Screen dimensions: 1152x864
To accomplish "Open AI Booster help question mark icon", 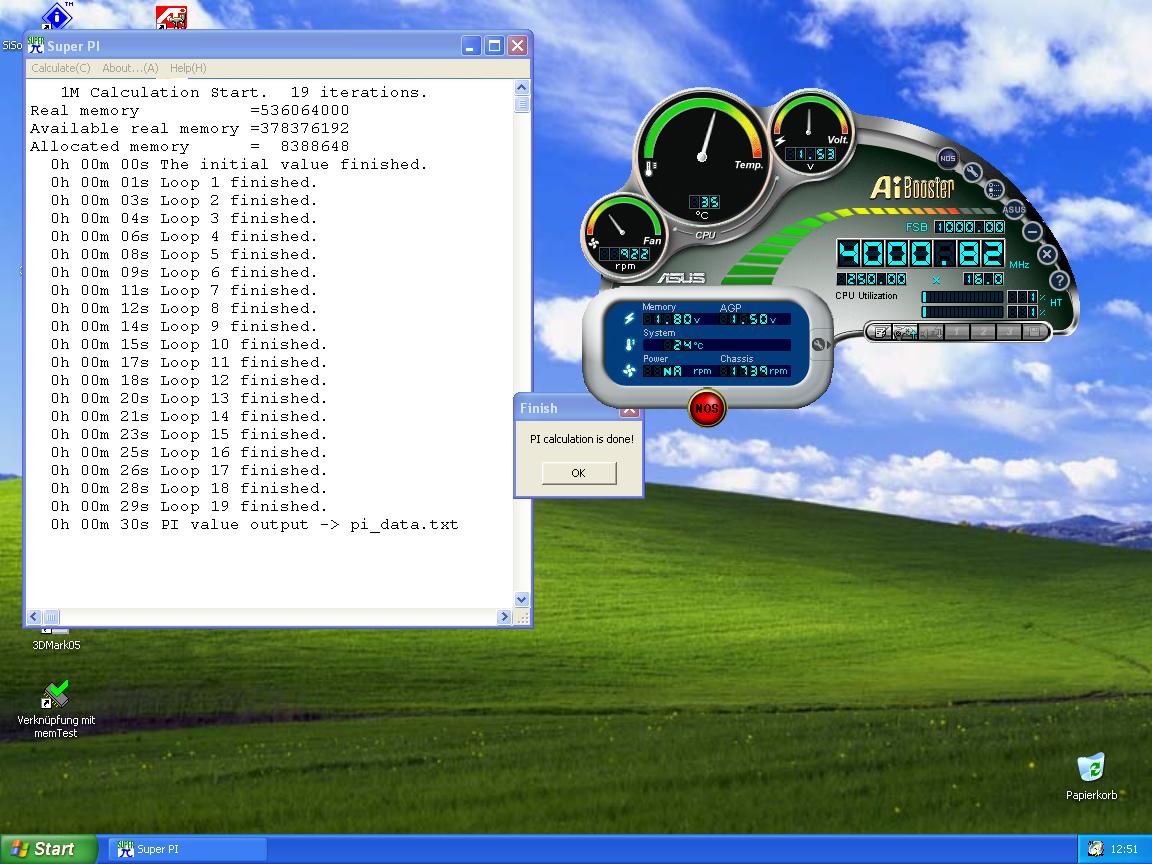I will [x=1059, y=280].
